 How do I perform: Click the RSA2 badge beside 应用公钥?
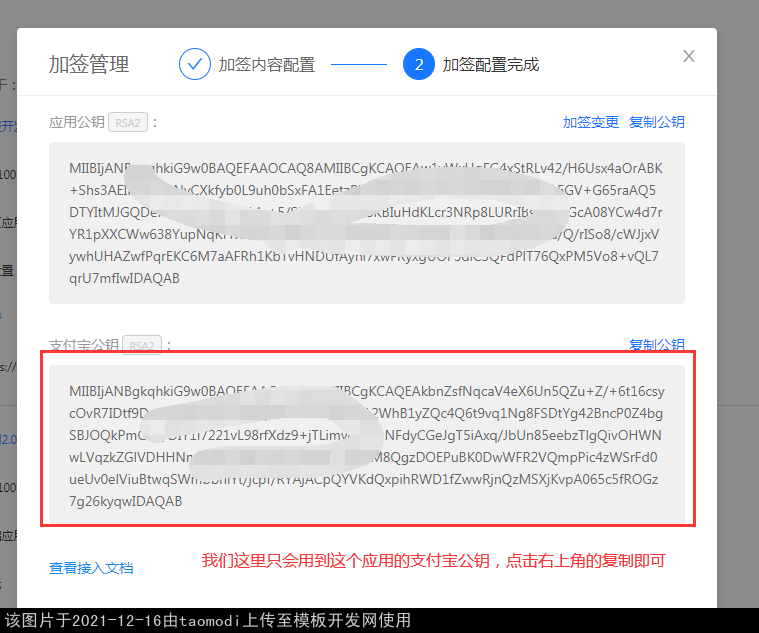[x=128, y=123]
